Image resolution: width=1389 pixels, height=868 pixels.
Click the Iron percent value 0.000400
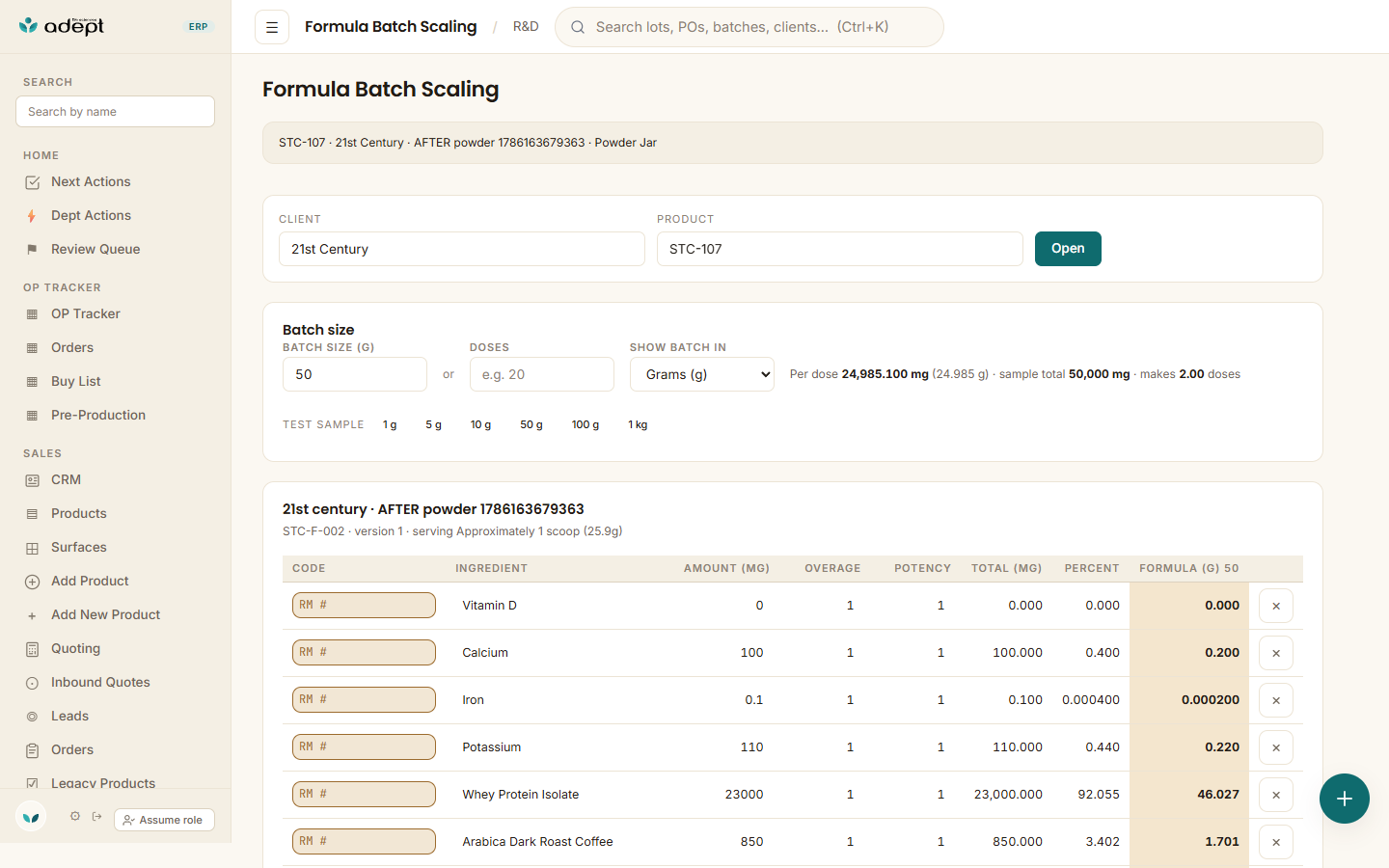coord(1091,700)
